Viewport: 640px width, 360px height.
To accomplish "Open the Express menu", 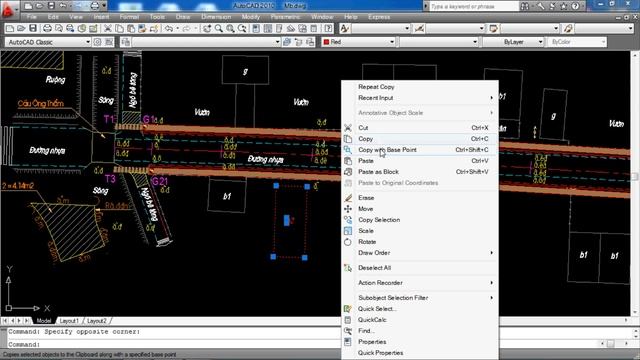I will [x=379, y=17].
